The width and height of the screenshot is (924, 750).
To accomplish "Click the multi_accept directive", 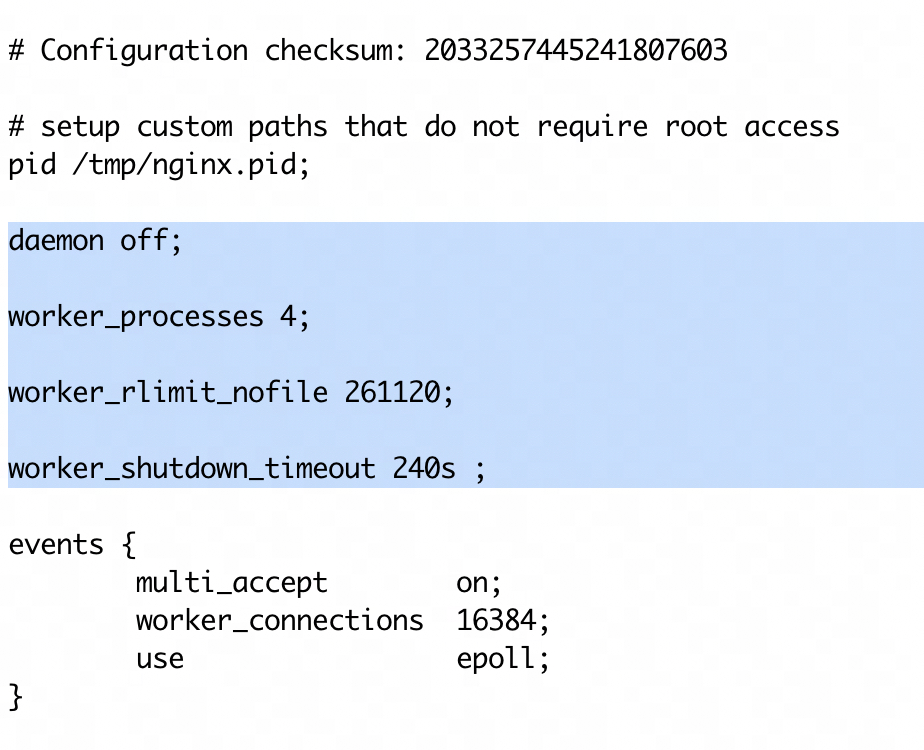I will coord(232,583).
